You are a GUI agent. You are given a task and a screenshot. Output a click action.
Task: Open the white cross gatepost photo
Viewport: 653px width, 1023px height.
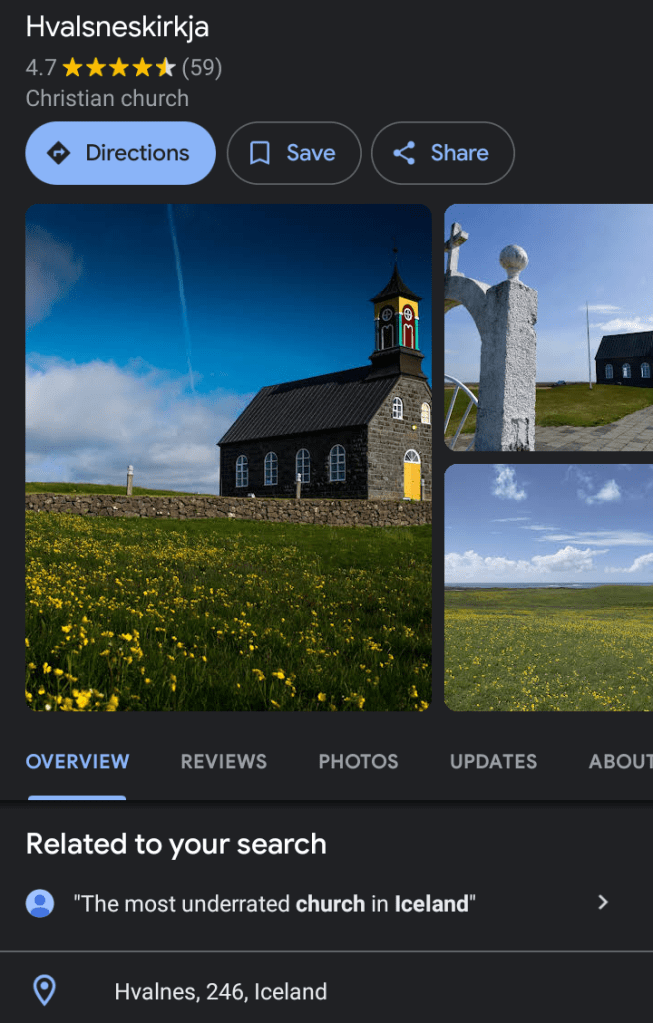(548, 327)
